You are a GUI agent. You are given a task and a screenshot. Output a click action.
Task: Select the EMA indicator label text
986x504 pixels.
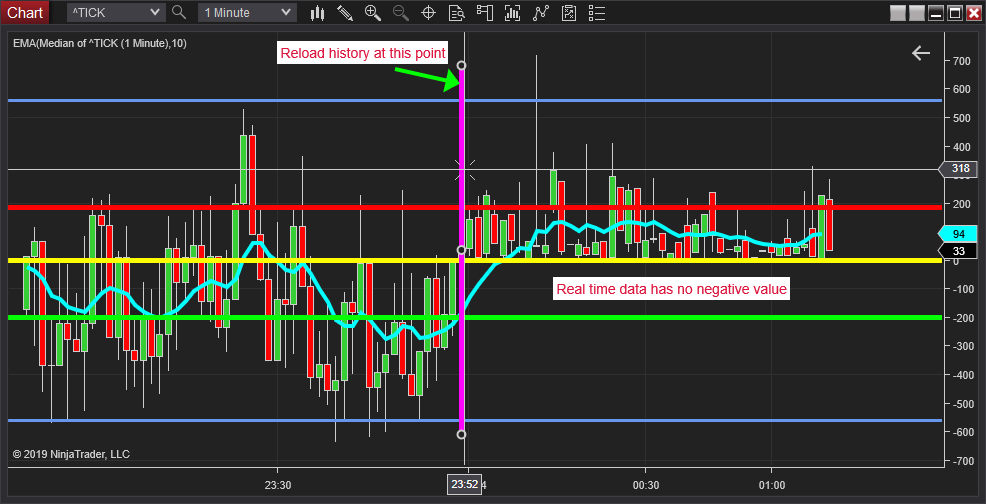tap(100, 43)
